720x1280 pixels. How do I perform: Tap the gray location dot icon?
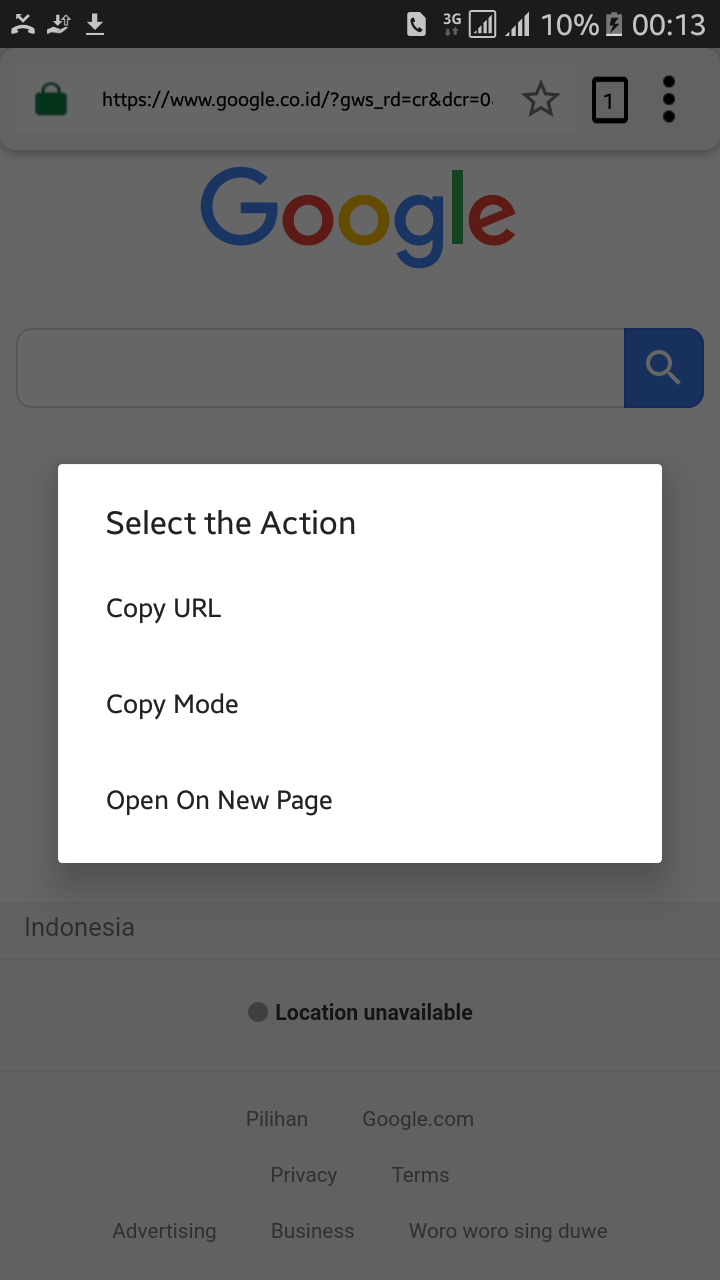point(258,1012)
